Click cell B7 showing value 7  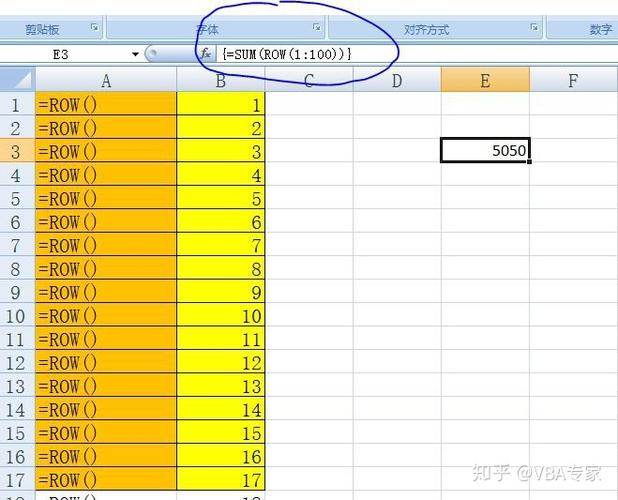coord(221,245)
